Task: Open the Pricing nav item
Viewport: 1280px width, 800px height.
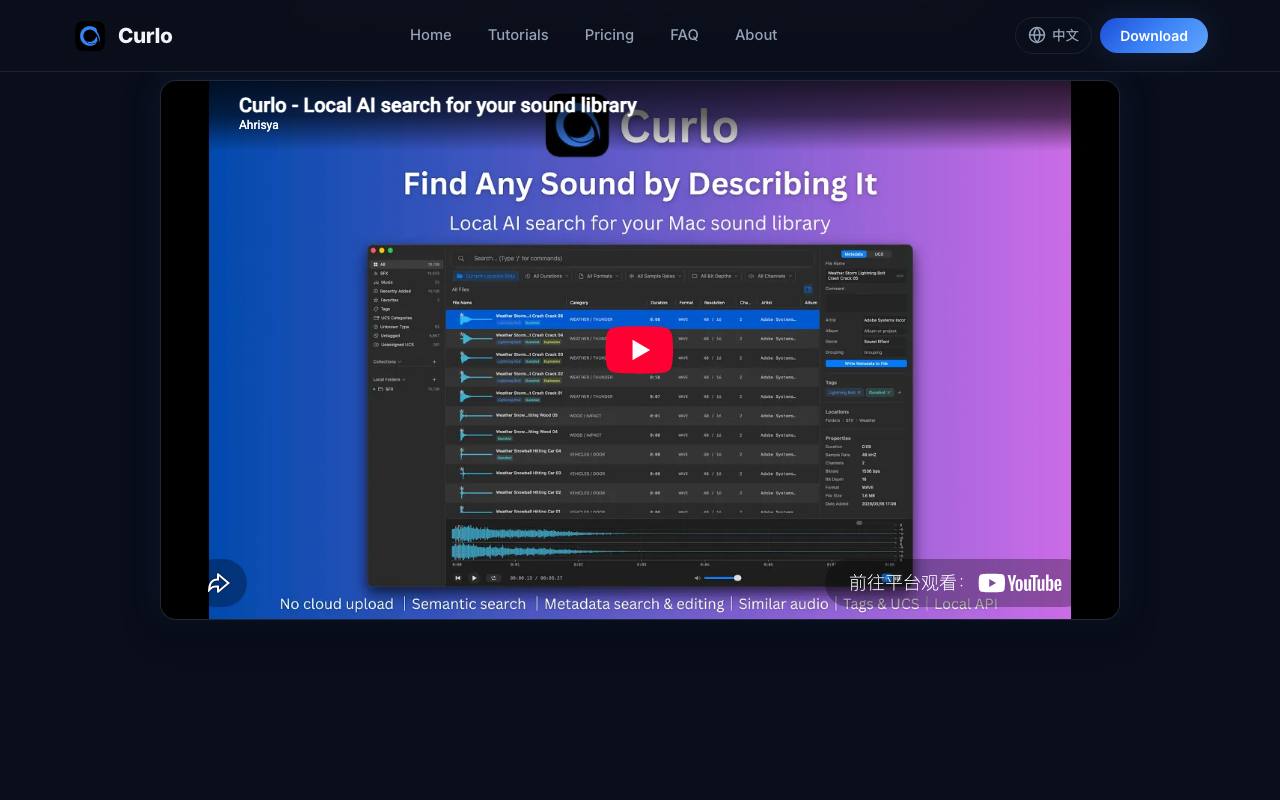Action: [609, 35]
